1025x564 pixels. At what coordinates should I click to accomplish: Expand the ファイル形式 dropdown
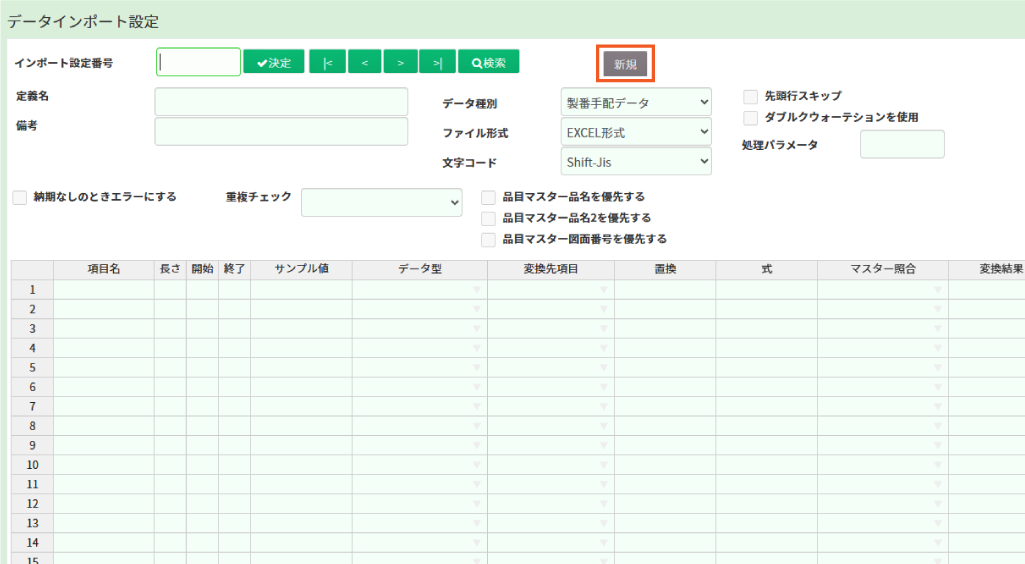[636, 132]
